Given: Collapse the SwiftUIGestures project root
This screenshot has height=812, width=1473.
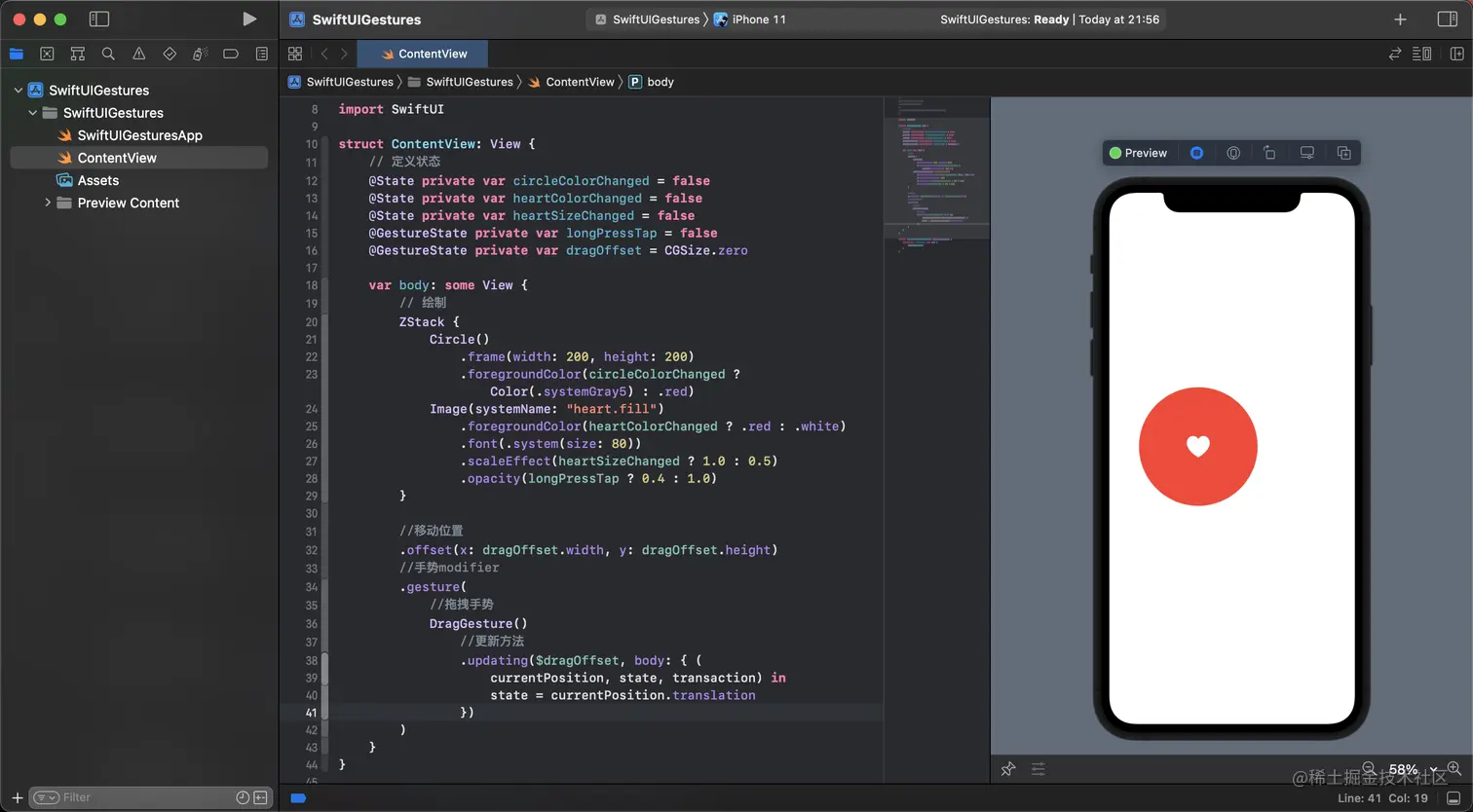Looking at the screenshot, I should (19, 91).
